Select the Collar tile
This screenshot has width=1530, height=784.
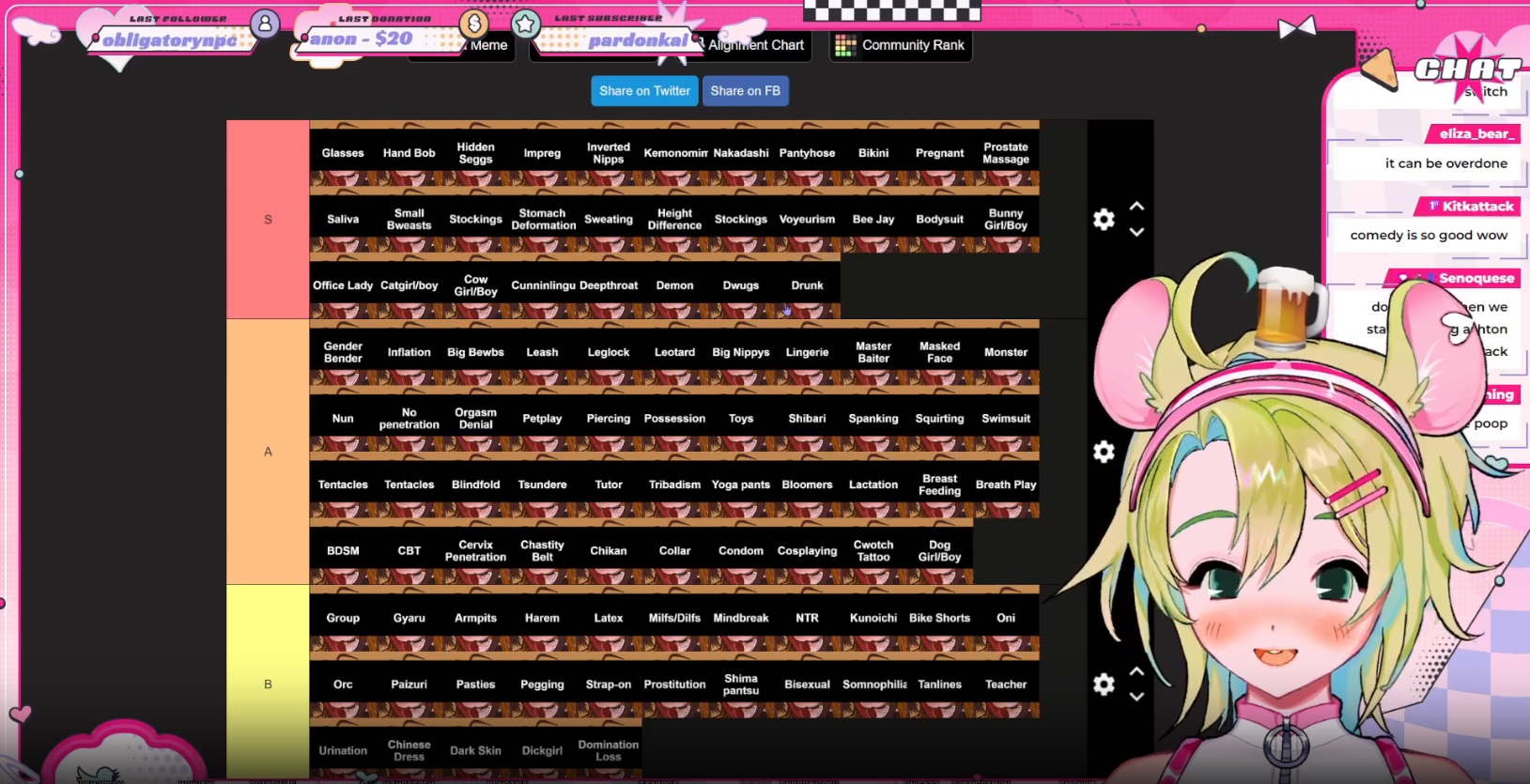674,551
